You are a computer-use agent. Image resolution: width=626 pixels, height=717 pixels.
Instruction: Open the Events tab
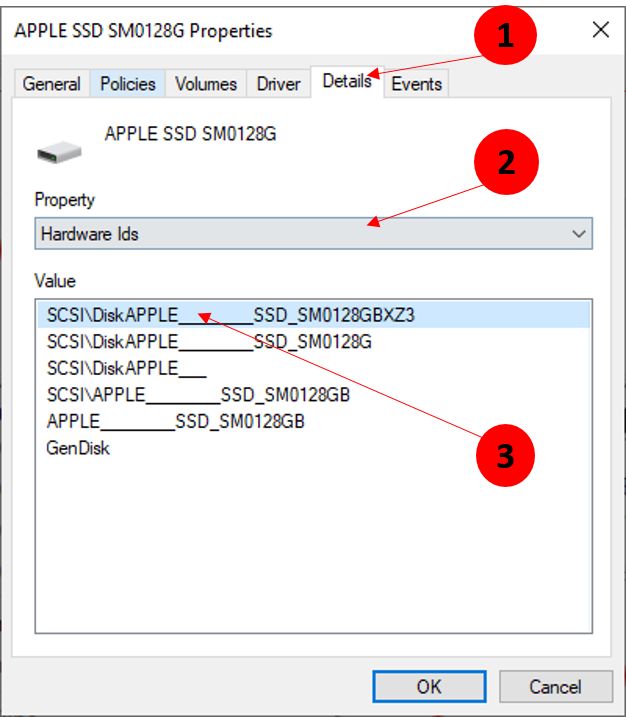click(417, 84)
